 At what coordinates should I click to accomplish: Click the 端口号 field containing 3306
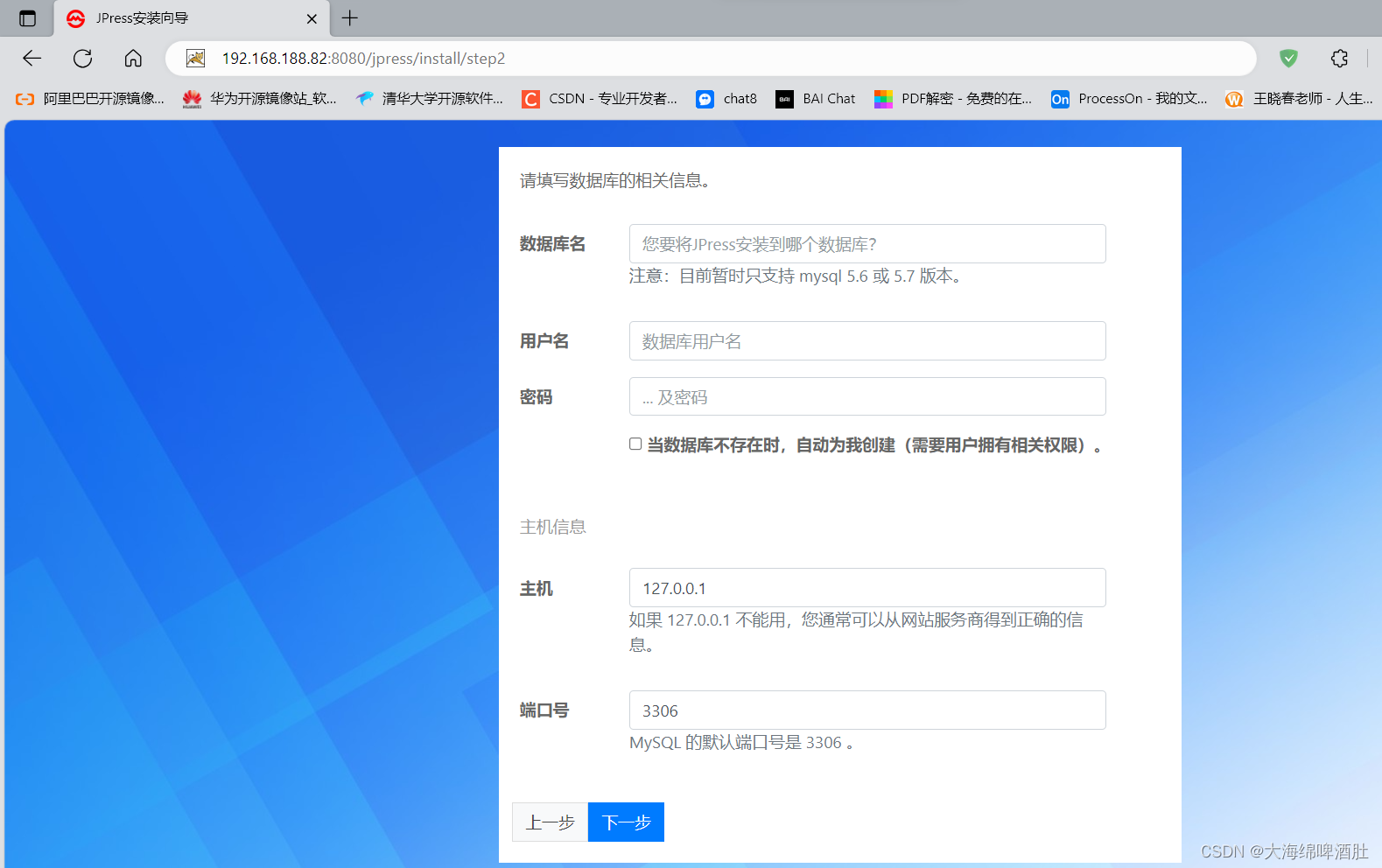point(867,710)
